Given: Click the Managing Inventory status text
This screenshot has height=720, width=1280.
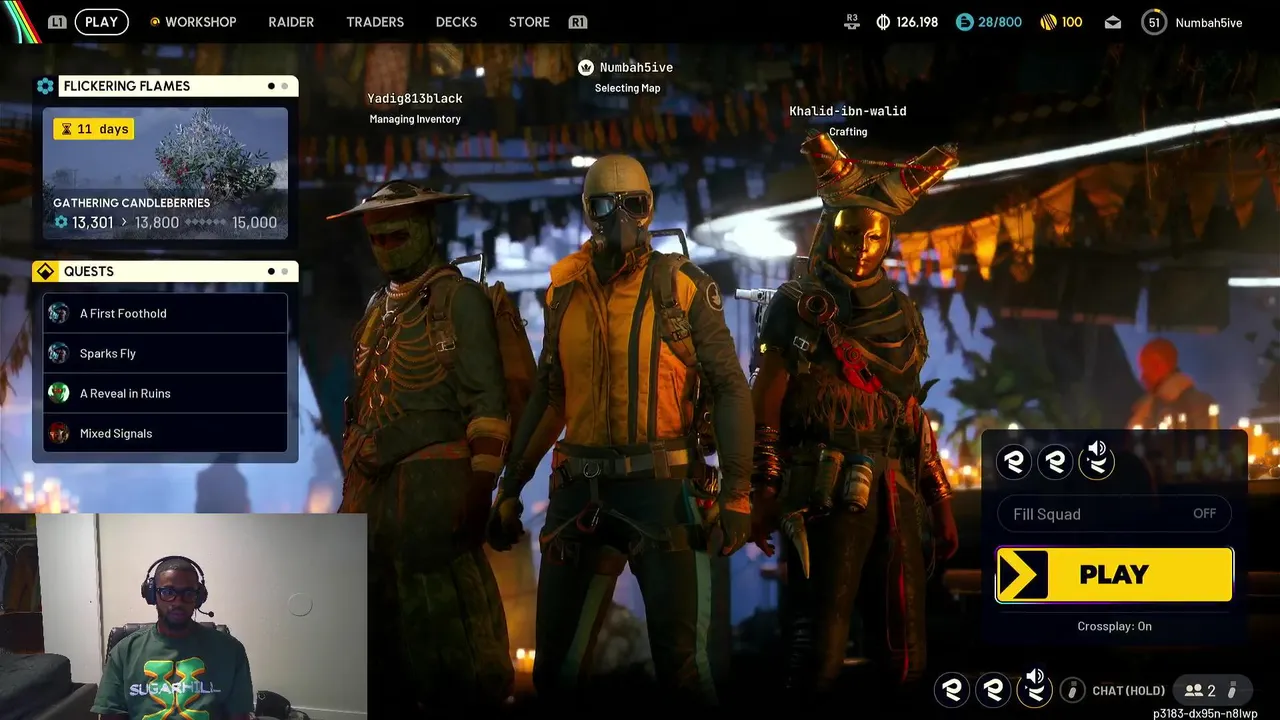Looking at the screenshot, I should click(x=415, y=119).
